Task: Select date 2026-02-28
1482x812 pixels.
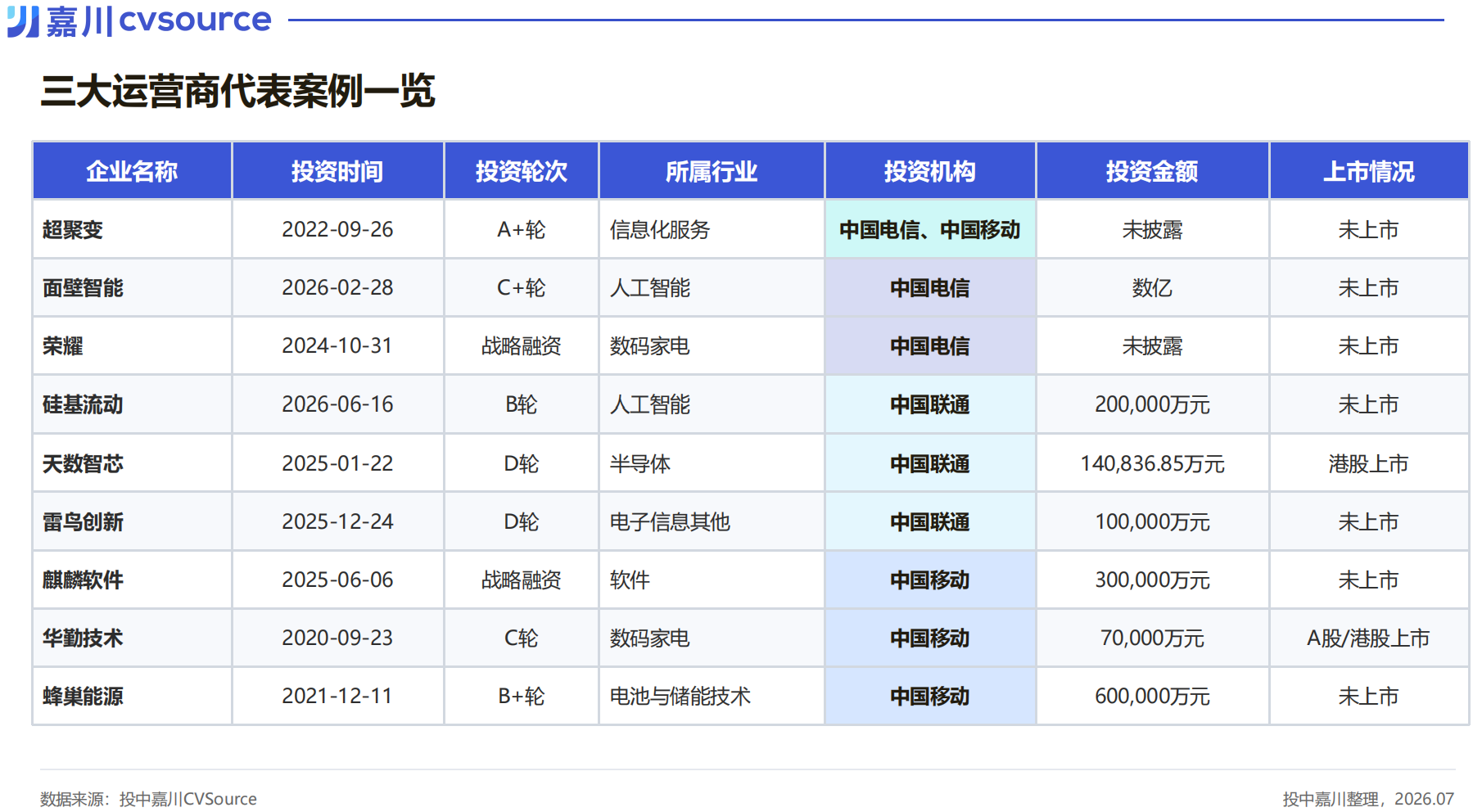Action: click(337, 287)
